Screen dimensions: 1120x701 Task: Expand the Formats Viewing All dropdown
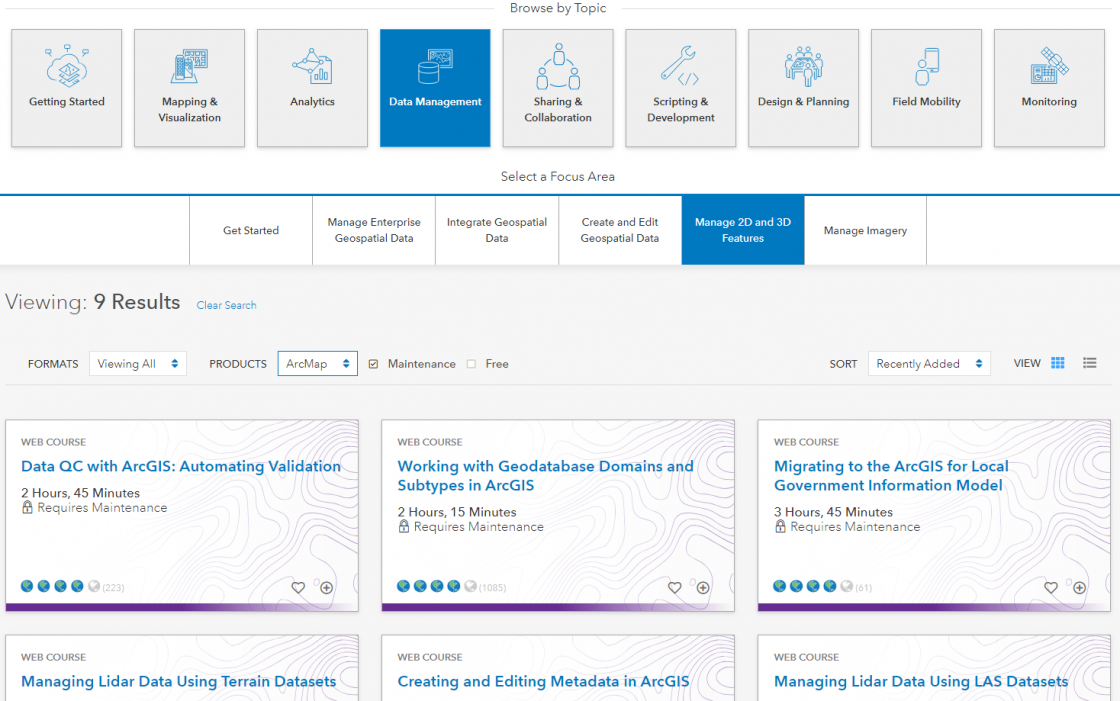(138, 364)
